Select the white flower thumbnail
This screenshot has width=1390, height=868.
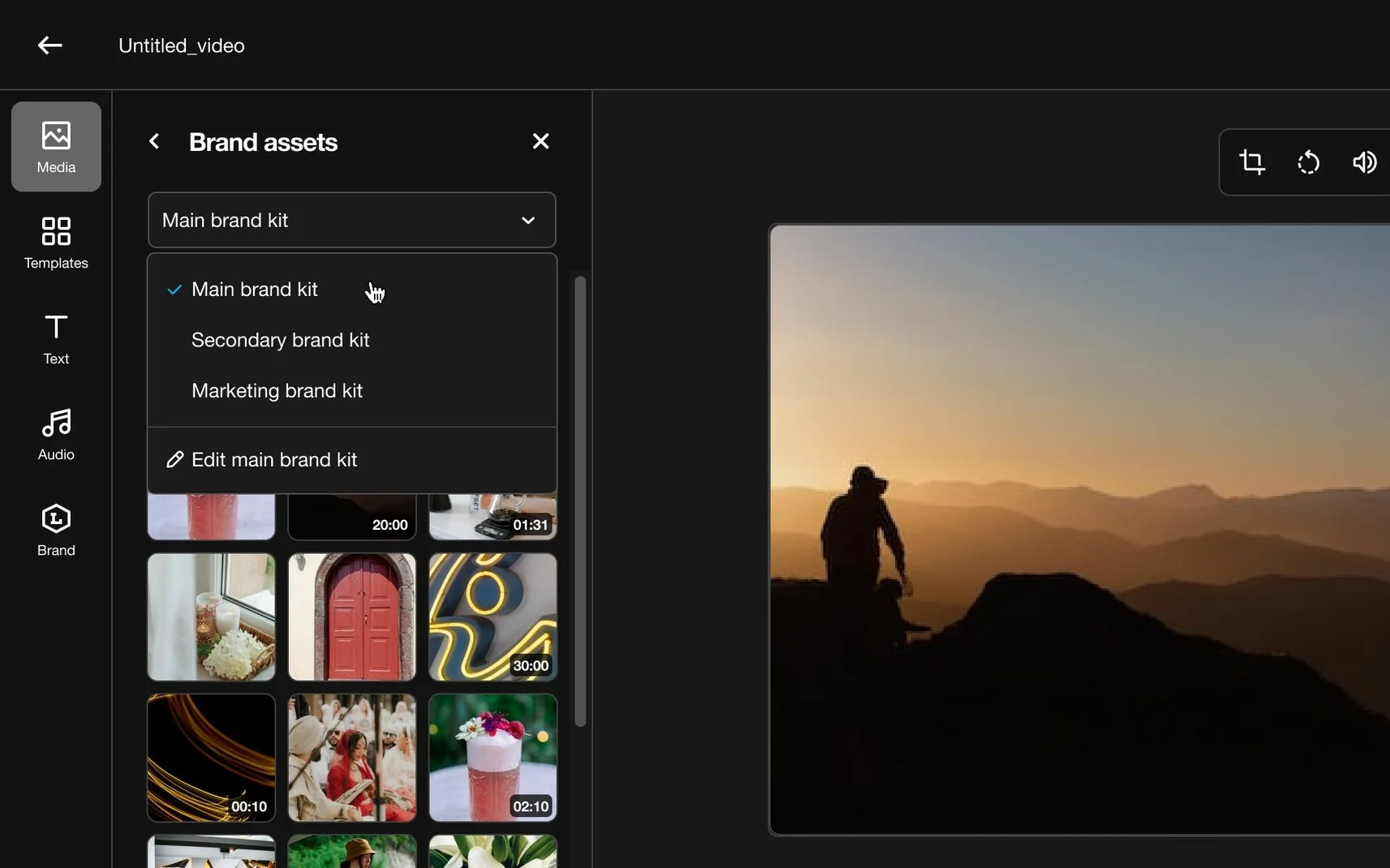tap(493, 851)
